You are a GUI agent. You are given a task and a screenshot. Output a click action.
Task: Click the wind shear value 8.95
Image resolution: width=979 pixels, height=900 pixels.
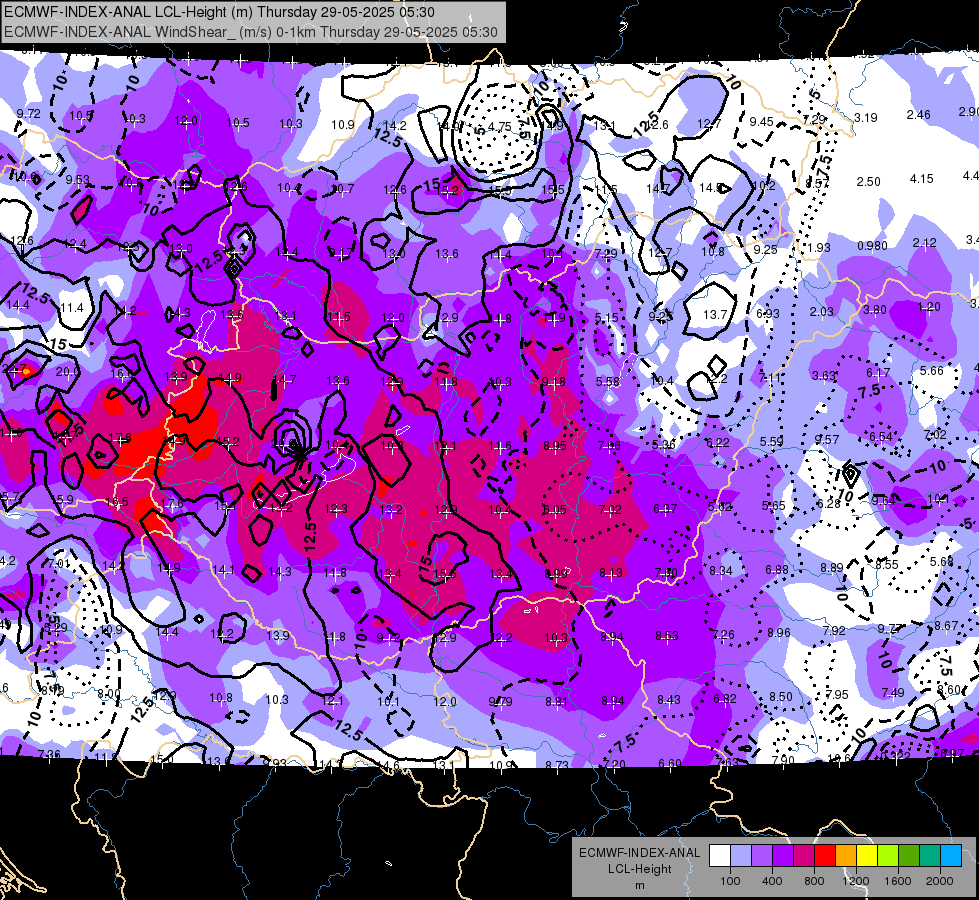coord(555,445)
